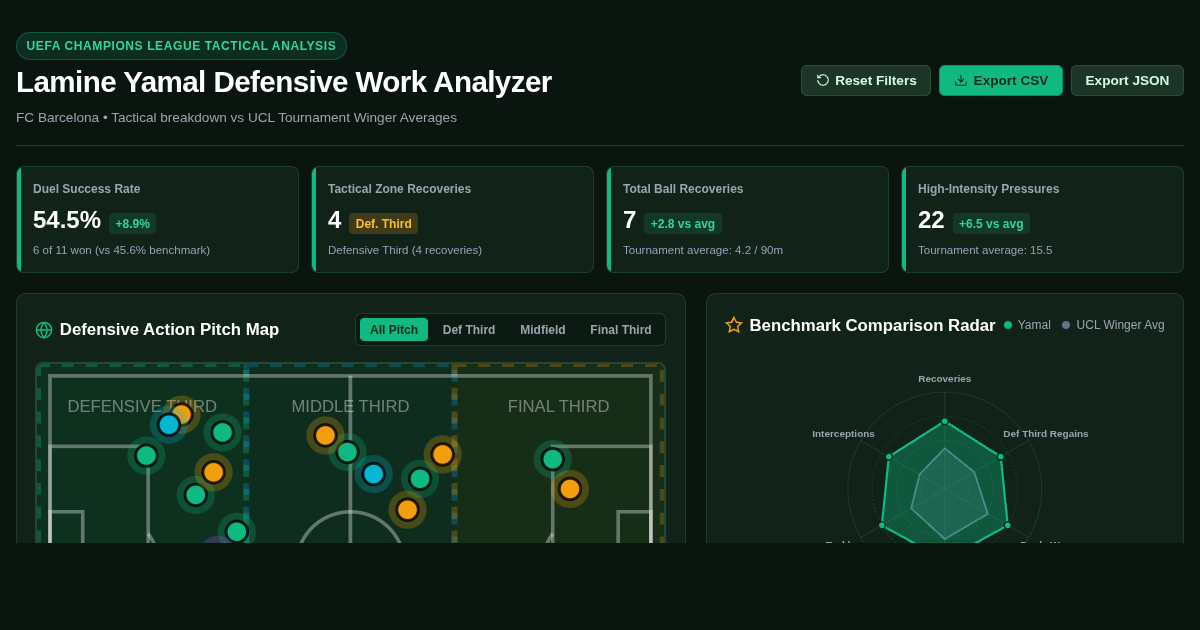This screenshot has width=1200, height=630.
Task: Click the +2.8 vs avg badge
Action: click(x=683, y=224)
